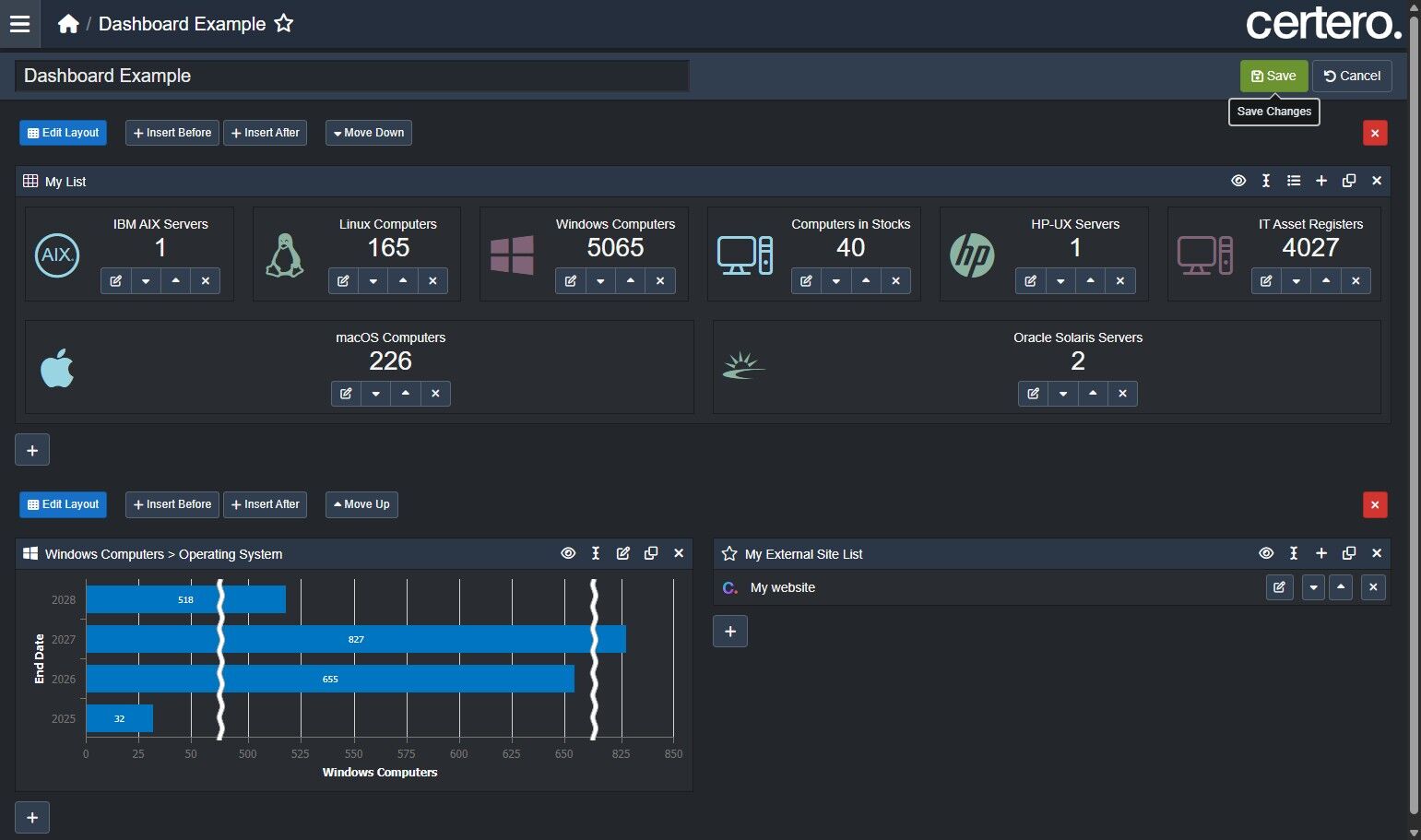
Task: Open the Move Down row option
Action: click(x=368, y=133)
